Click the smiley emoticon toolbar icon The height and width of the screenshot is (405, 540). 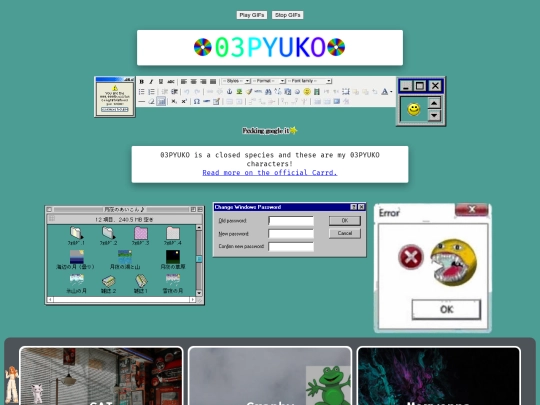click(307, 92)
